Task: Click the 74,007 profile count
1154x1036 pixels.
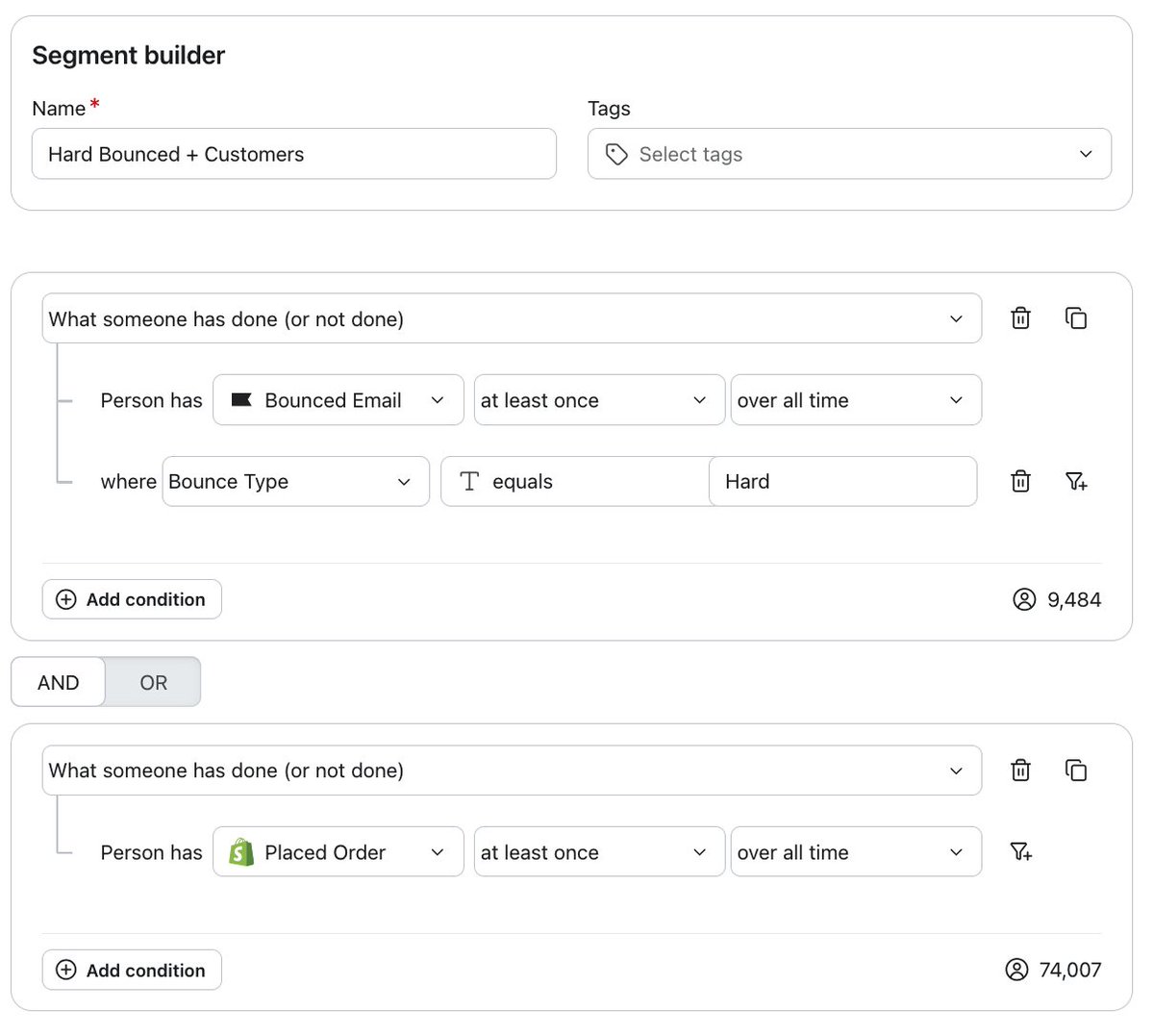Action: click(x=1070, y=970)
